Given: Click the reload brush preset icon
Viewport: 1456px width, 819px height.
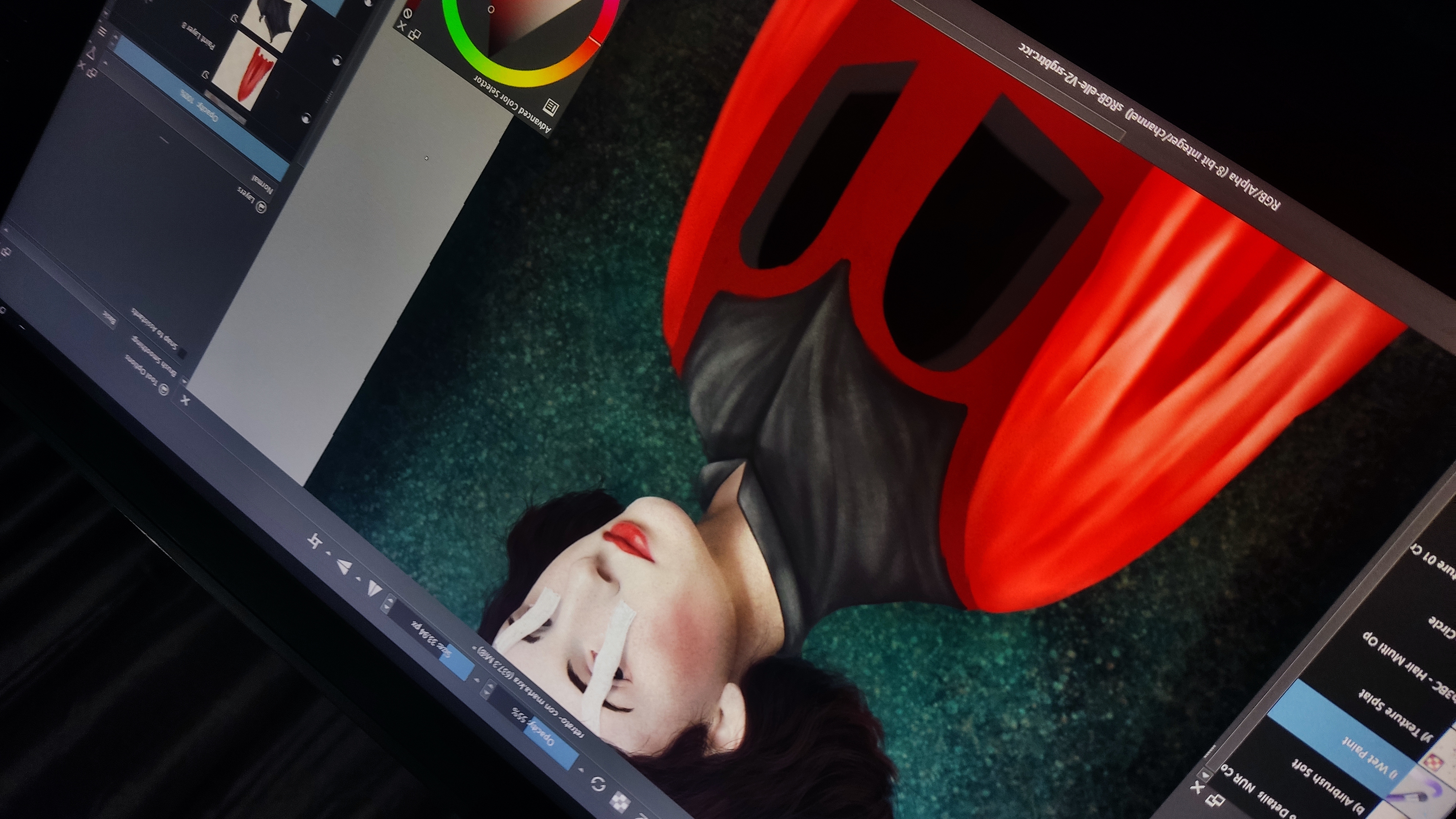Looking at the screenshot, I should pyautogui.click(x=598, y=784).
